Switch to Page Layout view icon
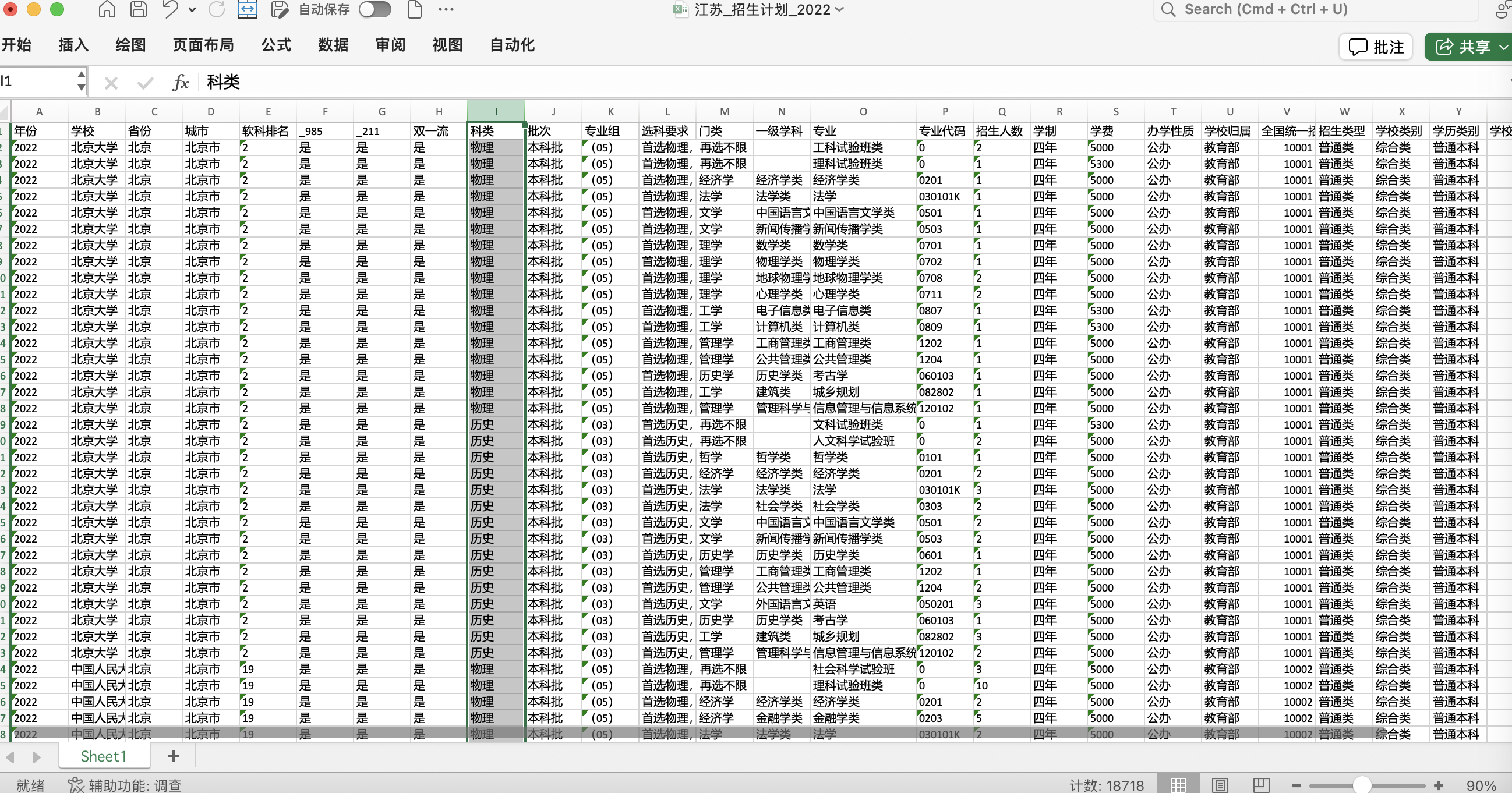Screen dimensions: 1512x793 click(1220, 785)
